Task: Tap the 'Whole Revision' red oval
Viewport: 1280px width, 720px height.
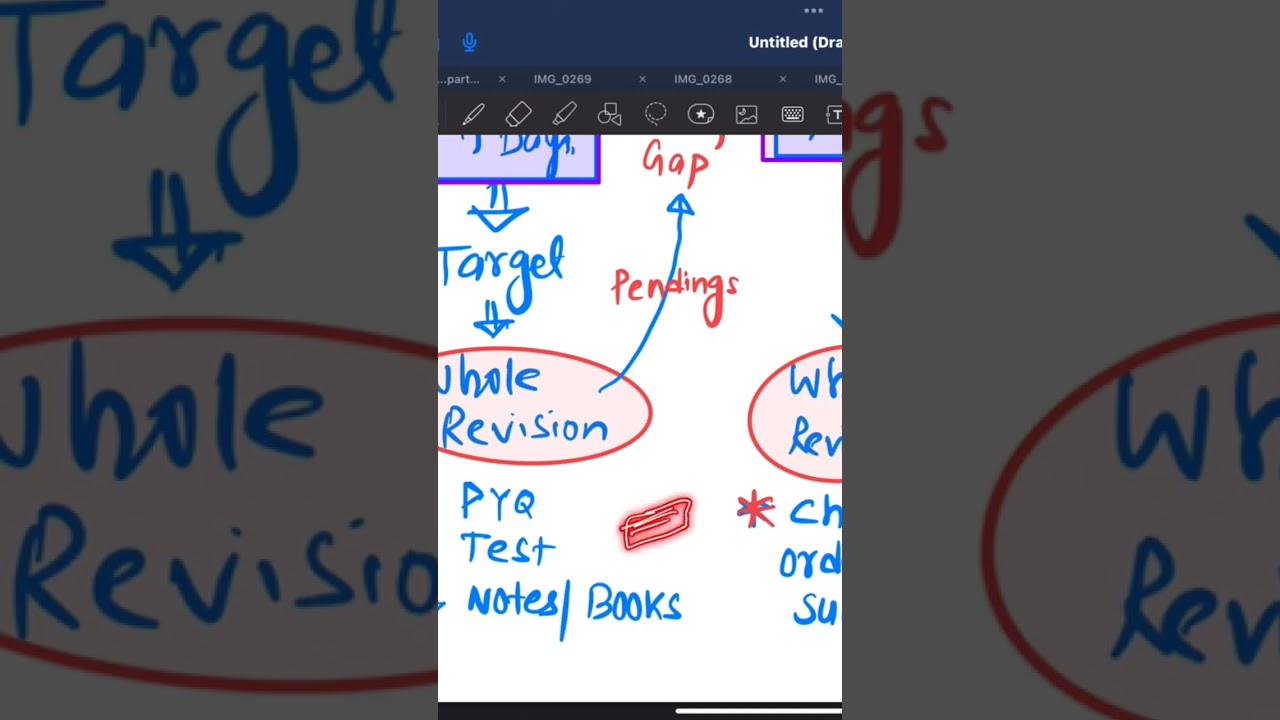Action: (545, 405)
